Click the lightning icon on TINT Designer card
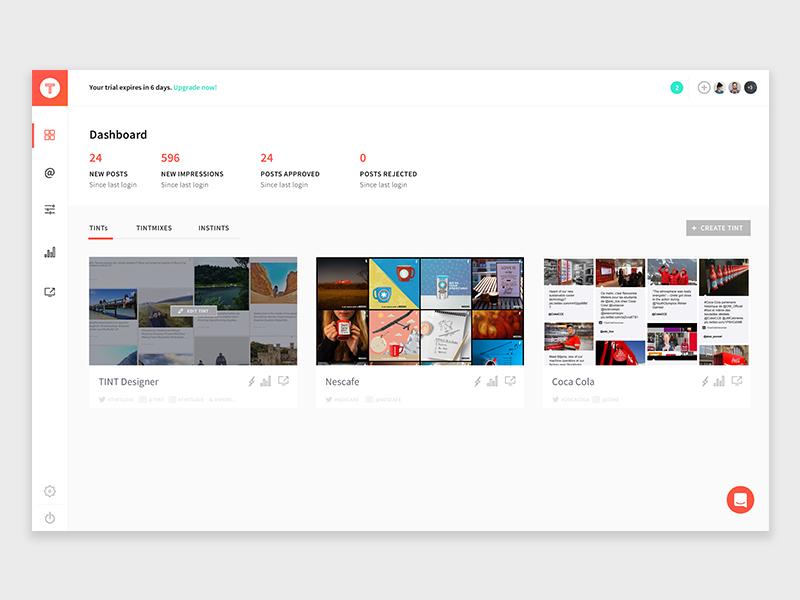This screenshot has width=800, height=600. coord(252,381)
